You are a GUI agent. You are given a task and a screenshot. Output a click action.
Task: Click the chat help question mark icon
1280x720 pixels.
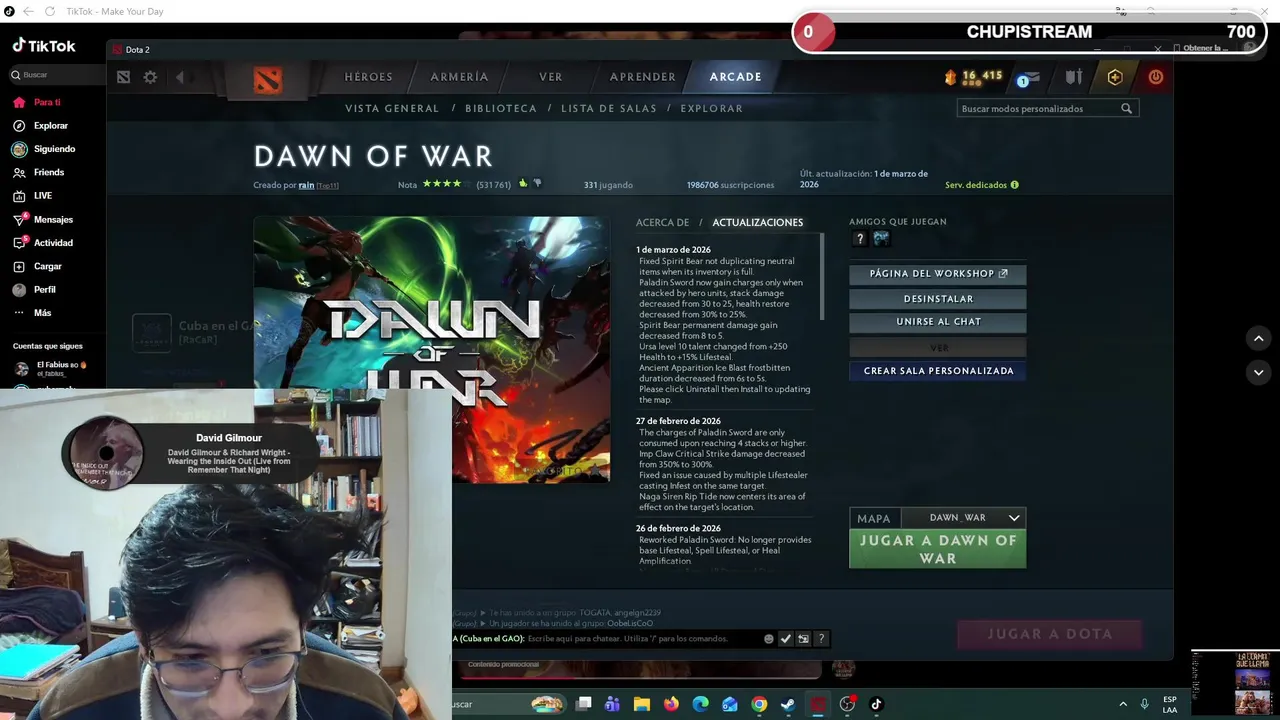[x=821, y=638]
